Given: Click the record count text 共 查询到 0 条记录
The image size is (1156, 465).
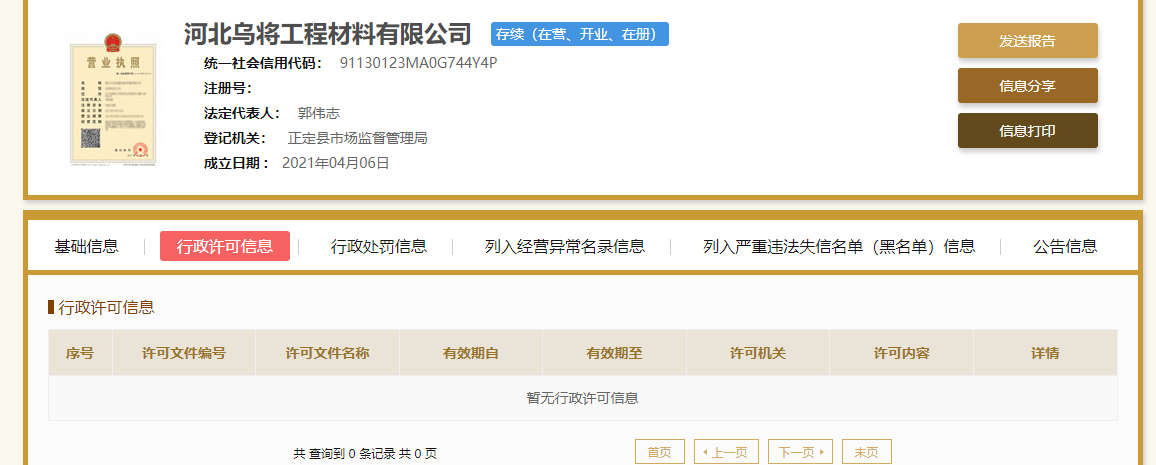Looking at the screenshot, I should [344, 454].
